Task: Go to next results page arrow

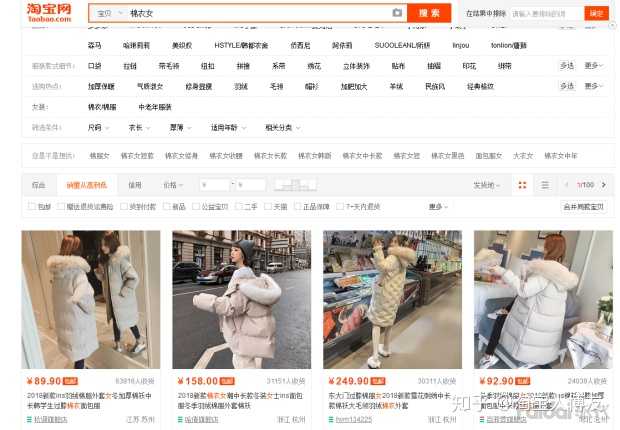Action: tap(604, 185)
